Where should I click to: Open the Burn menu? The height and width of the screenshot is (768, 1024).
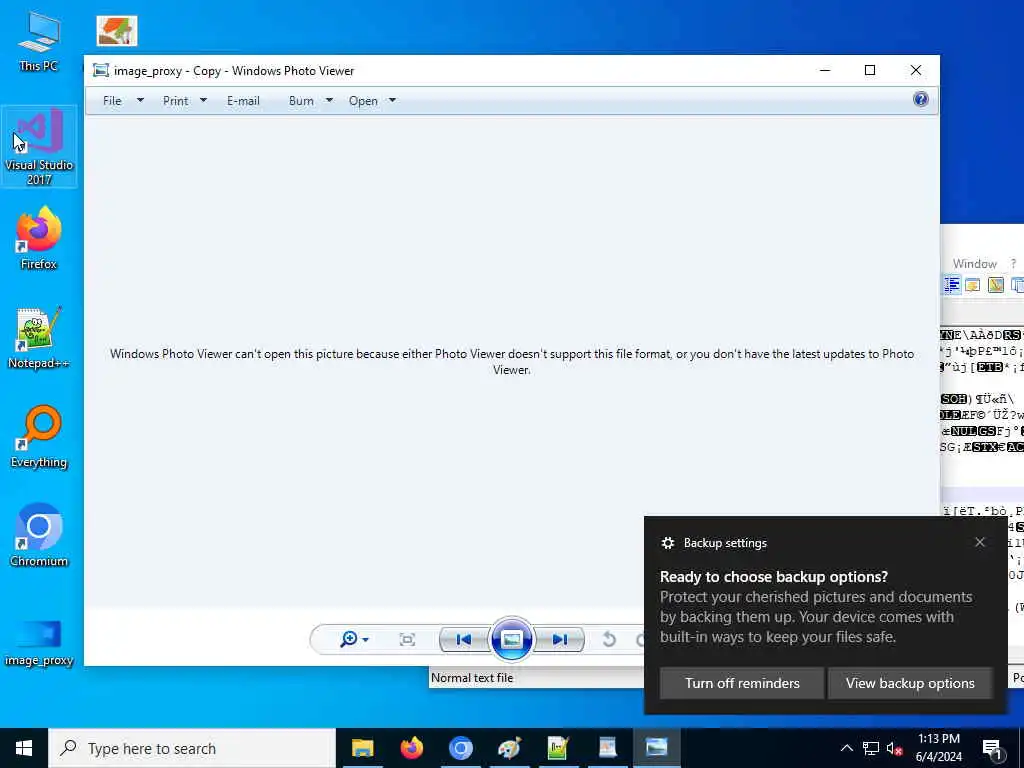coord(301,101)
